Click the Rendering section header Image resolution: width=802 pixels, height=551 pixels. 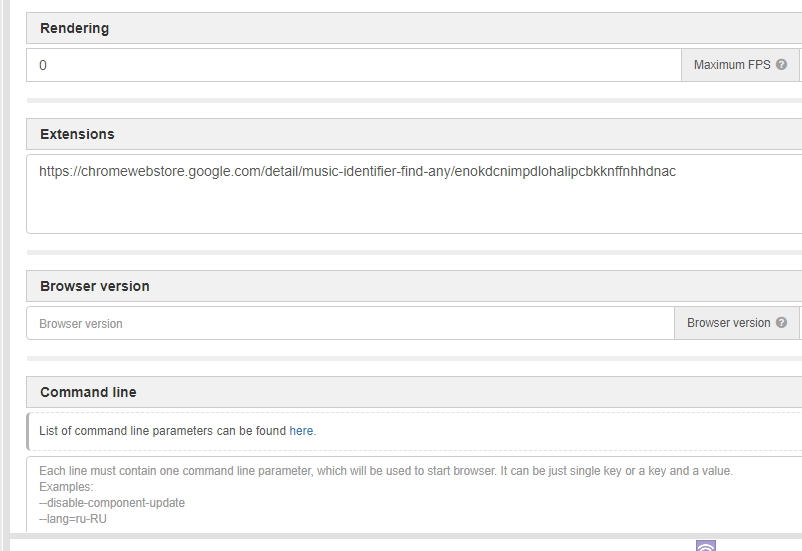tap(414, 28)
